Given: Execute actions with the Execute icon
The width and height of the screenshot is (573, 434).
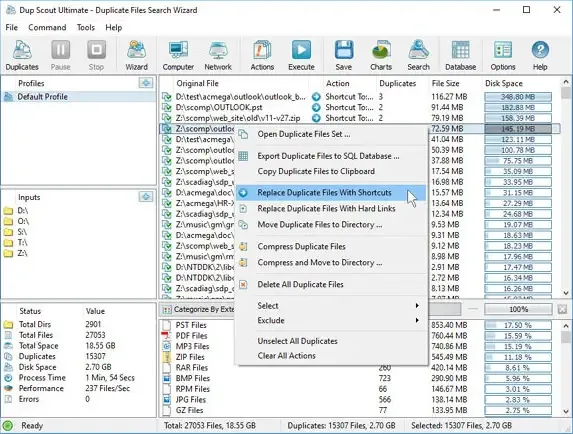Looking at the screenshot, I should point(301,55).
